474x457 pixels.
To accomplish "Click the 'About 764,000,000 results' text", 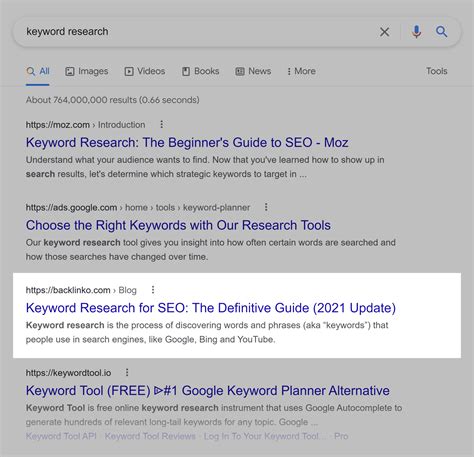I will pyautogui.click(x=112, y=100).
